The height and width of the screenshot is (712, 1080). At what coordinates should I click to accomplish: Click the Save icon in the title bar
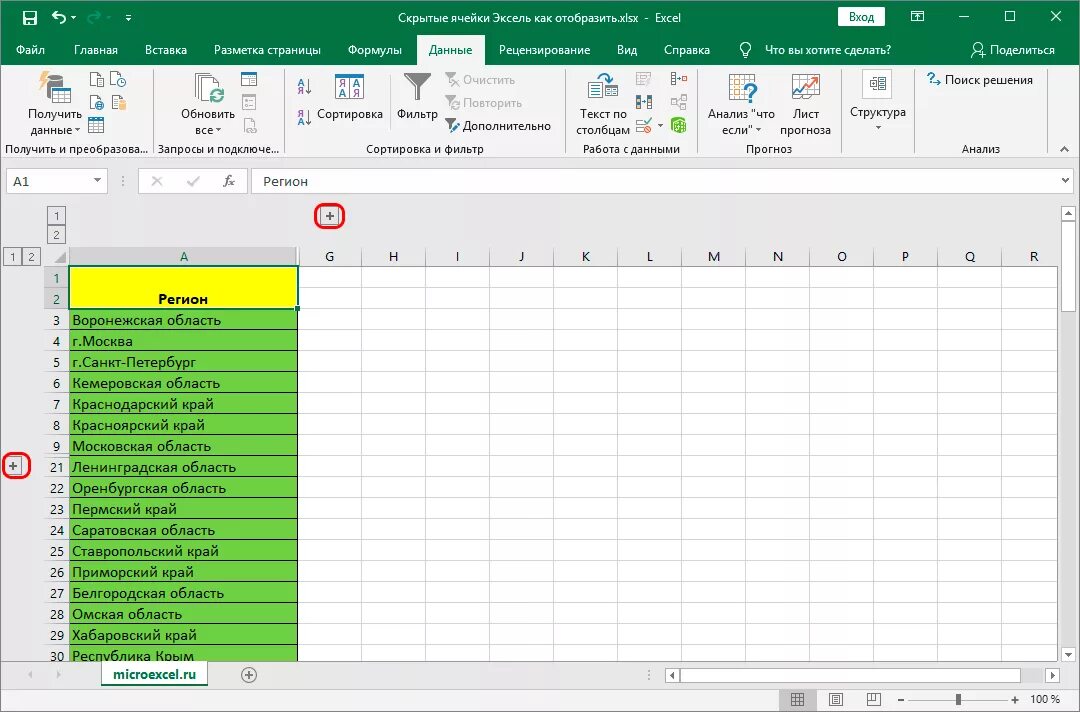click(30, 18)
